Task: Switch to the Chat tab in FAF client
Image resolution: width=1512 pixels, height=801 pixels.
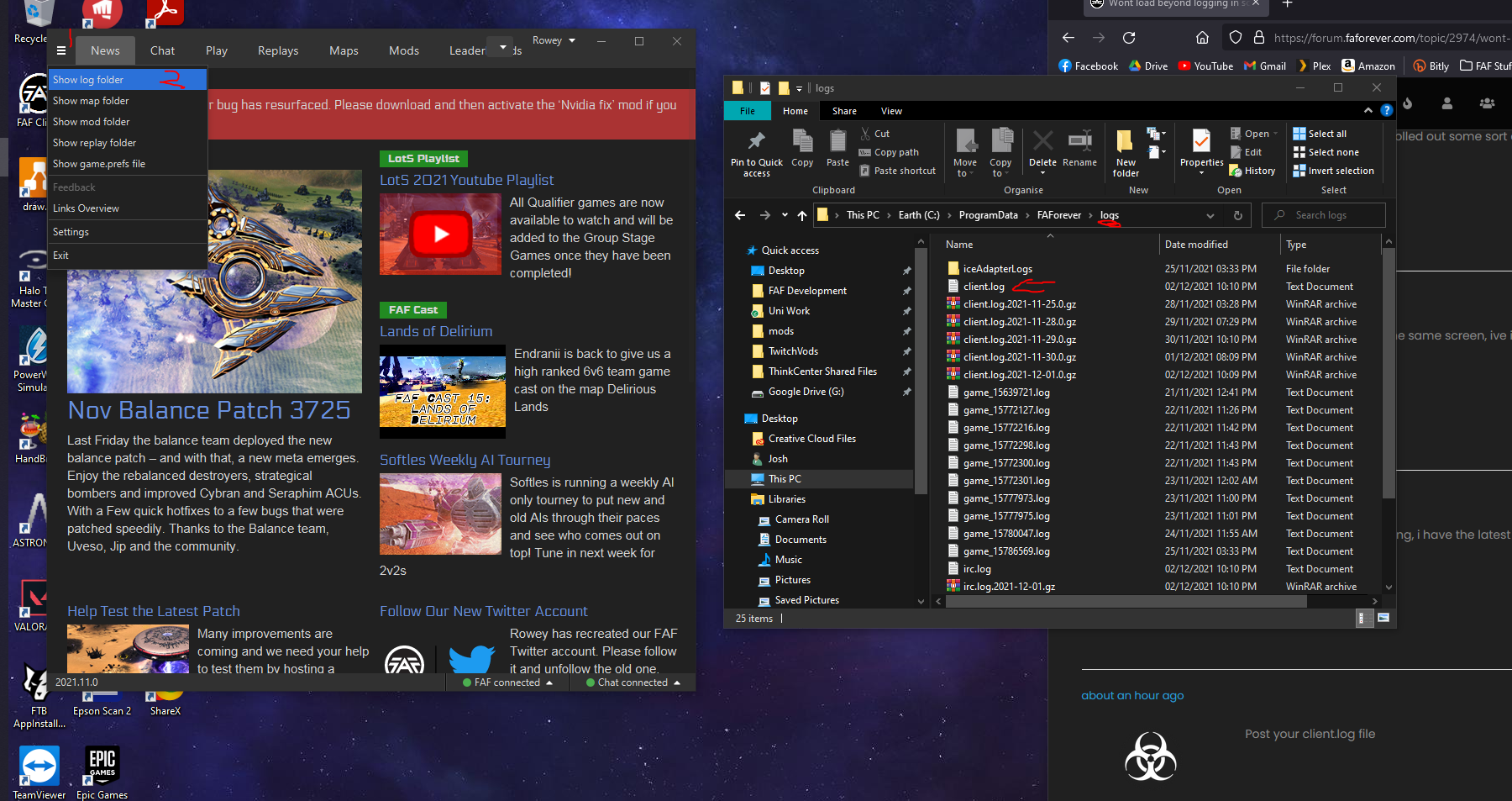Action: pyautogui.click(x=162, y=50)
